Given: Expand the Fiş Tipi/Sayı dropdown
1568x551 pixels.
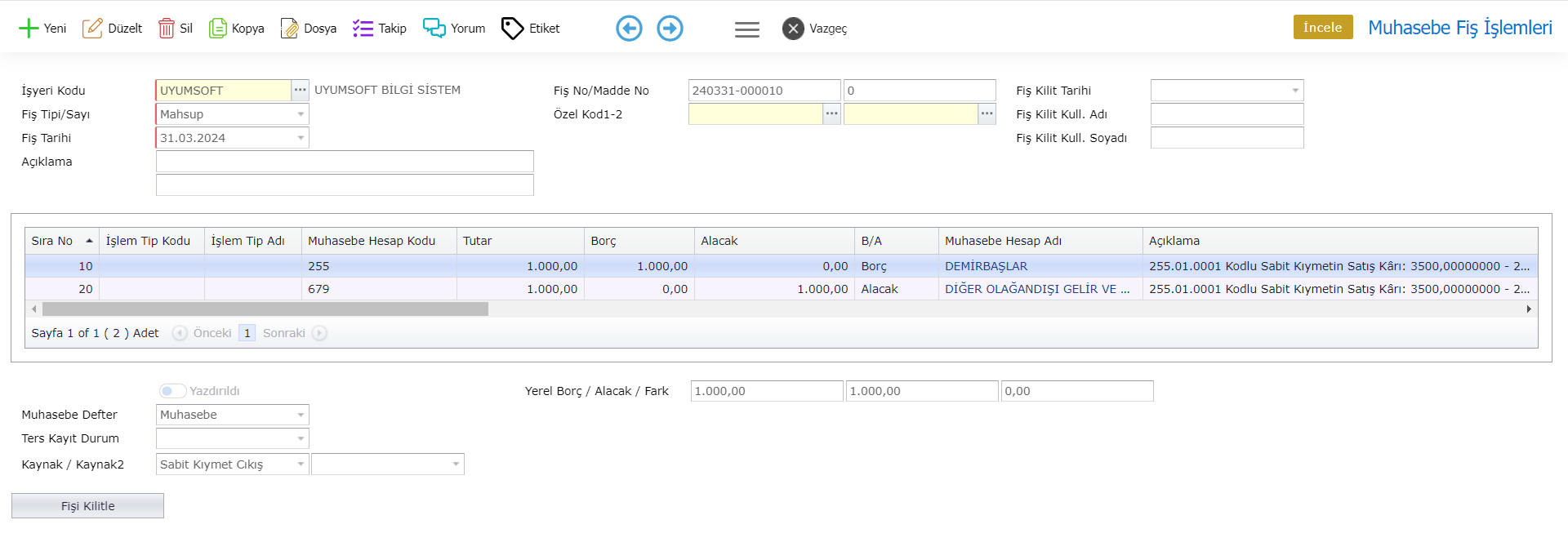Looking at the screenshot, I should click(x=301, y=114).
